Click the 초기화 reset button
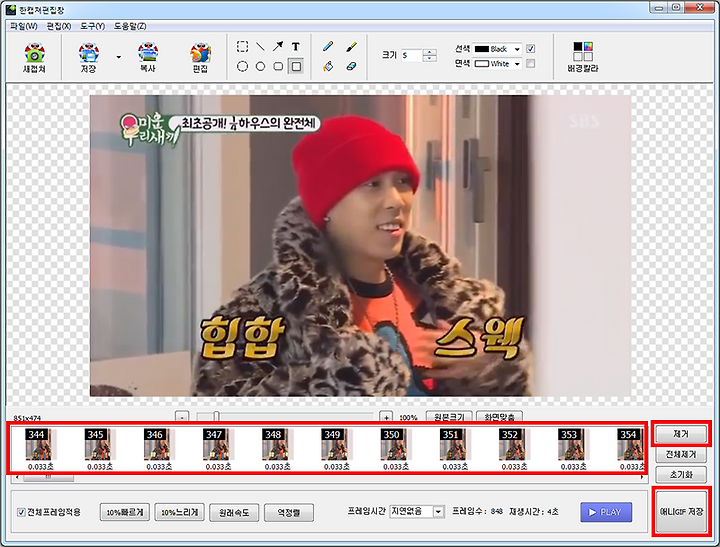Image resolution: width=720 pixels, height=547 pixels. tap(681, 474)
